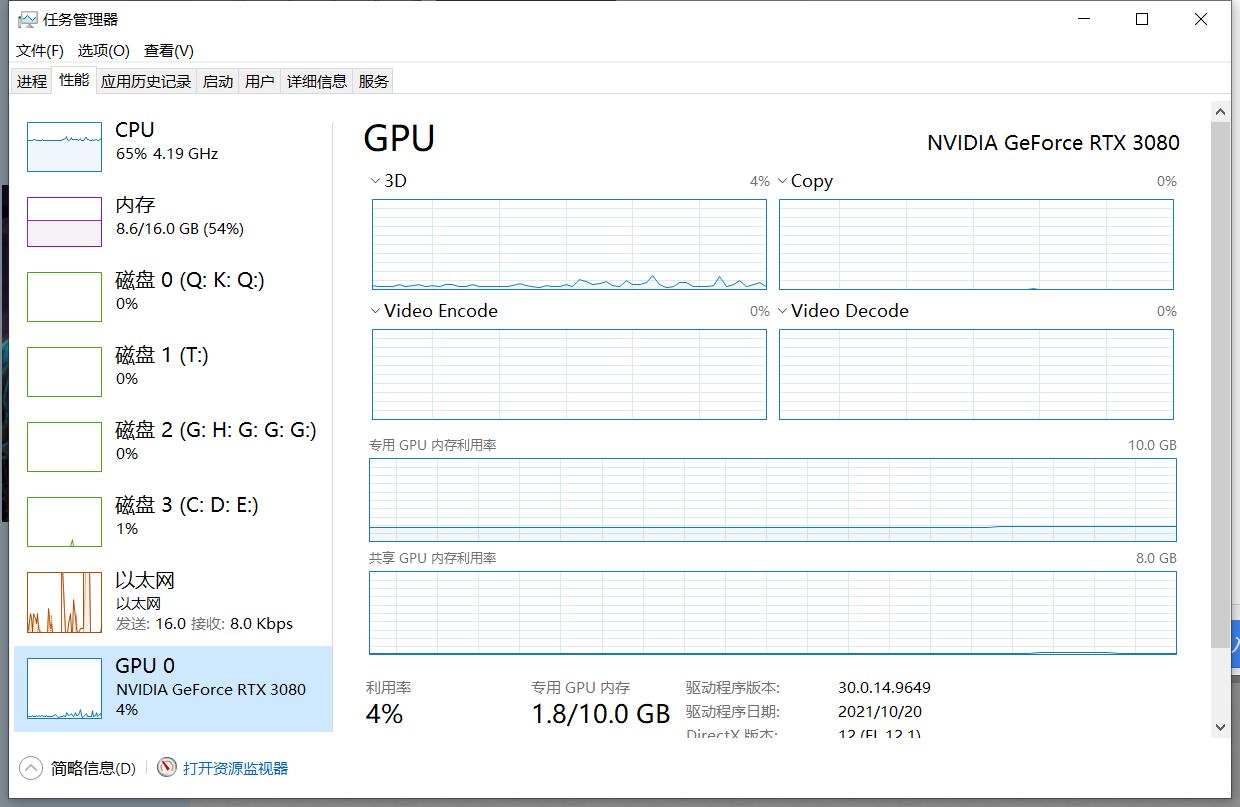Click the 磁盘 2 (G: H:) graph icon
This screenshot has width=1240, height=807.
64,446
